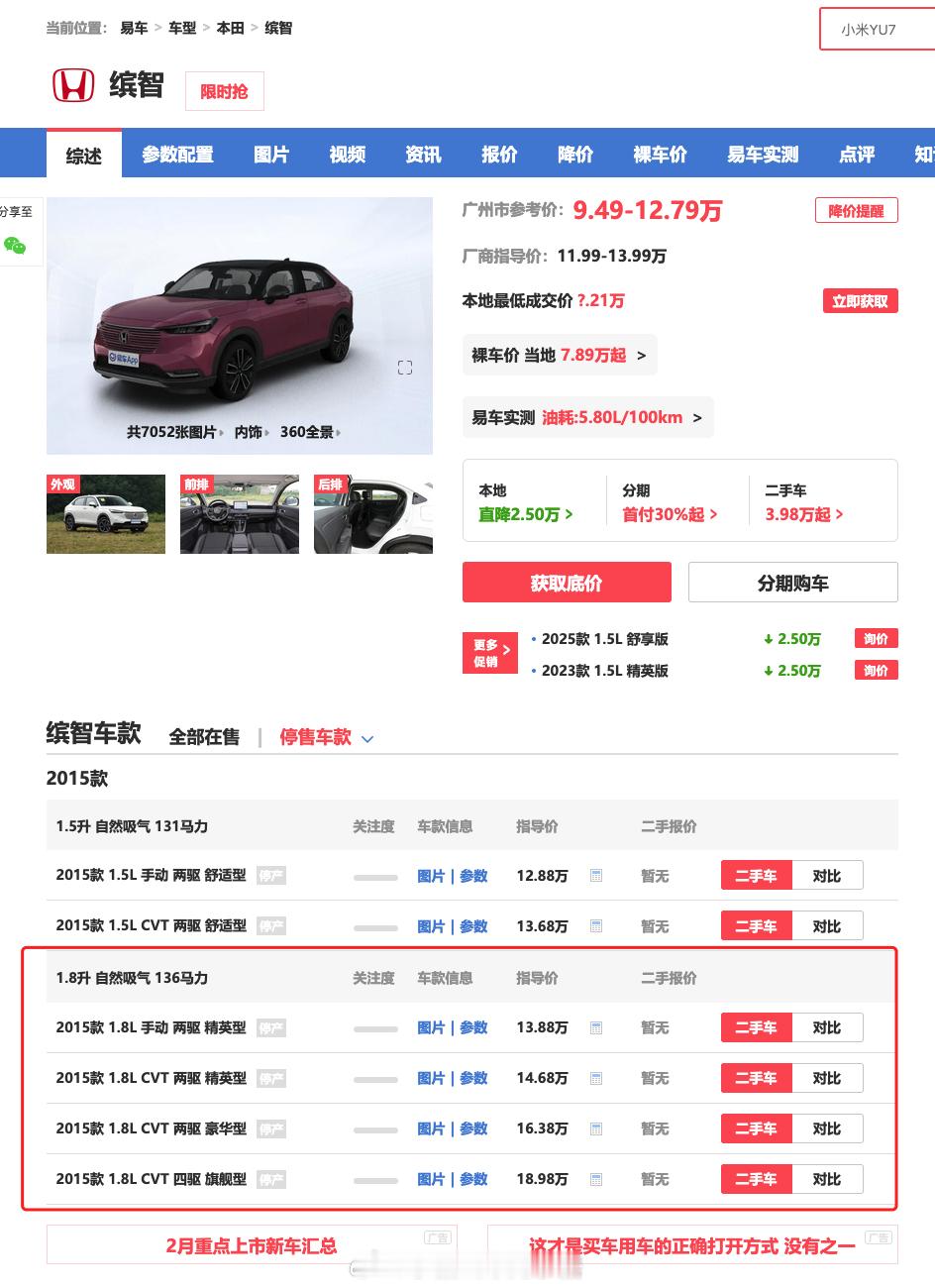Expand 易车实测 油耗 details arrow
Screen dimensions: 935x1288
(697, 417)
